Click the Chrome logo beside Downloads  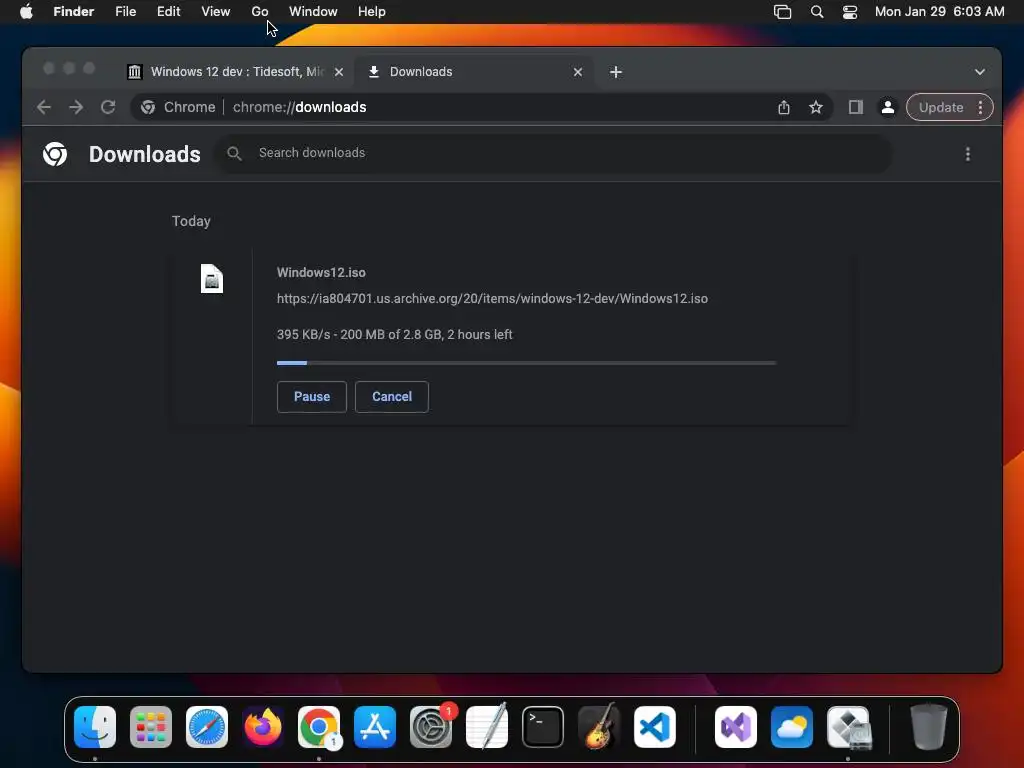tap(55, 154)
